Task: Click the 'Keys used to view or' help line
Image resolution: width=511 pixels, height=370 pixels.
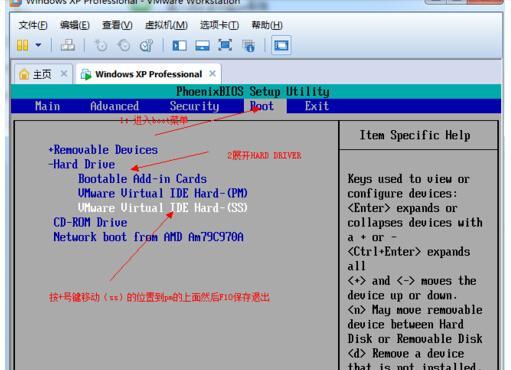Action: pyautogui.click(x=409, y=179)
